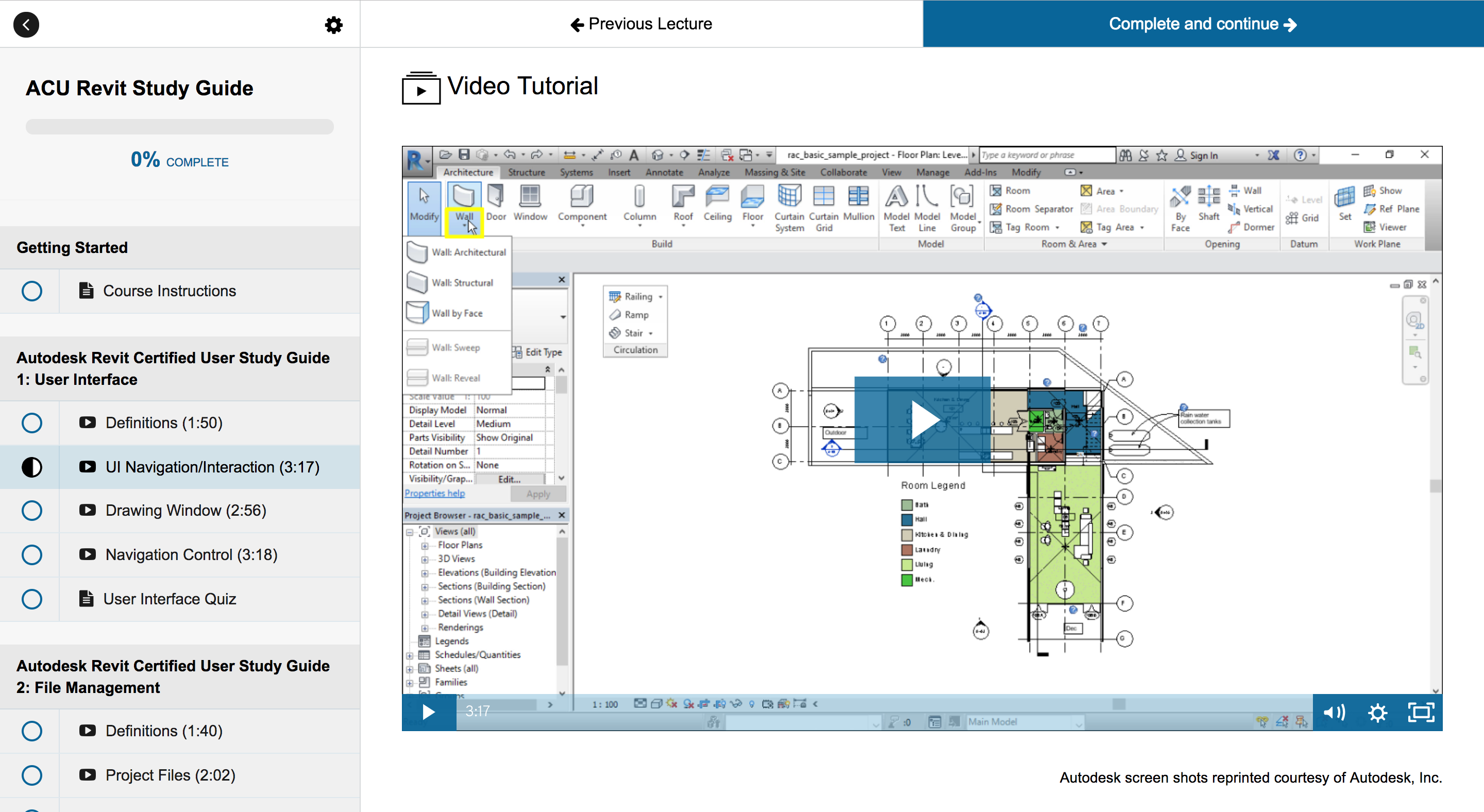The height and width of the screenshot is (812, 1484).
Task: Choose Wall by Face menu entry
Action: click(457, 313)
